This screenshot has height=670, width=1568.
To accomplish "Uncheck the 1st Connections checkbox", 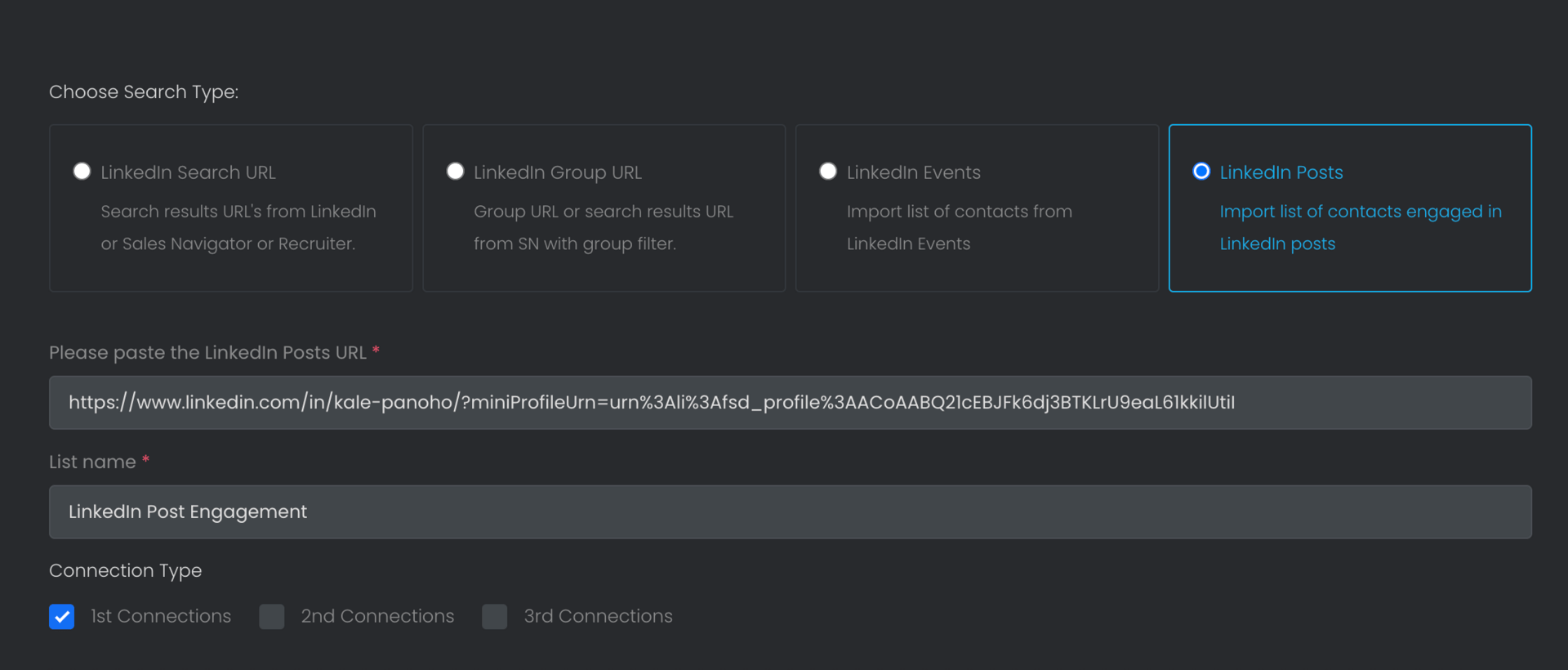I will click(61, 616).
